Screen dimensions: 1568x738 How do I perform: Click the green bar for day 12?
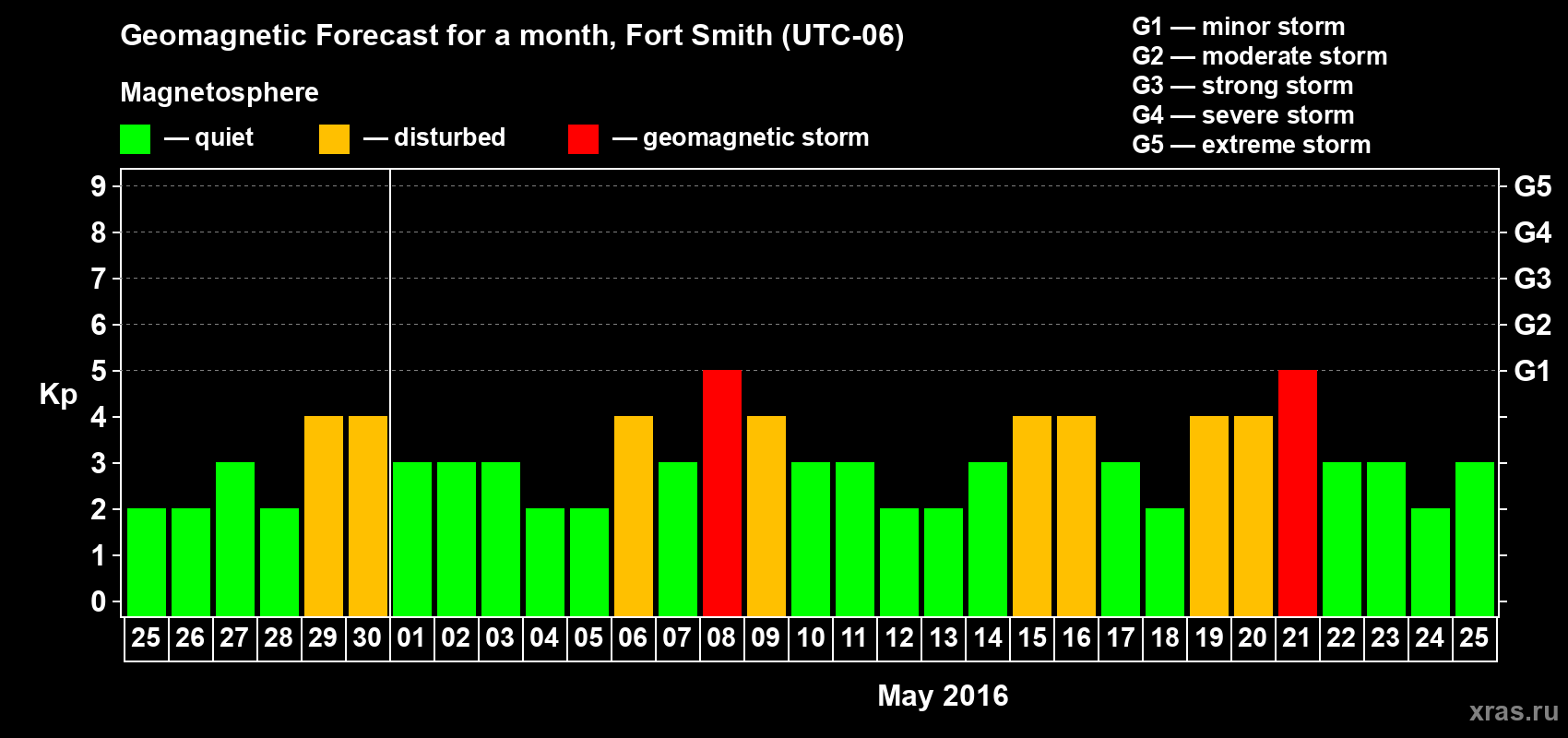point(899,563)
